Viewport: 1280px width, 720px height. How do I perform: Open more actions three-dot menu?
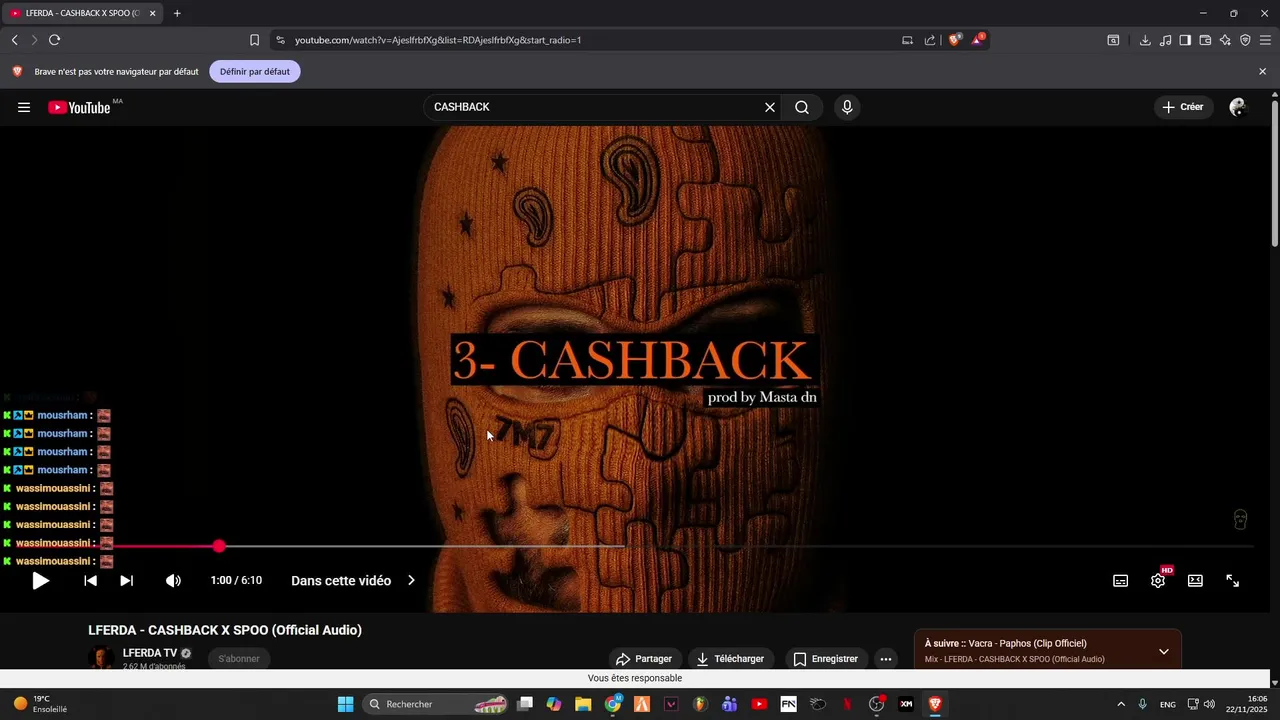pos(885,659)
